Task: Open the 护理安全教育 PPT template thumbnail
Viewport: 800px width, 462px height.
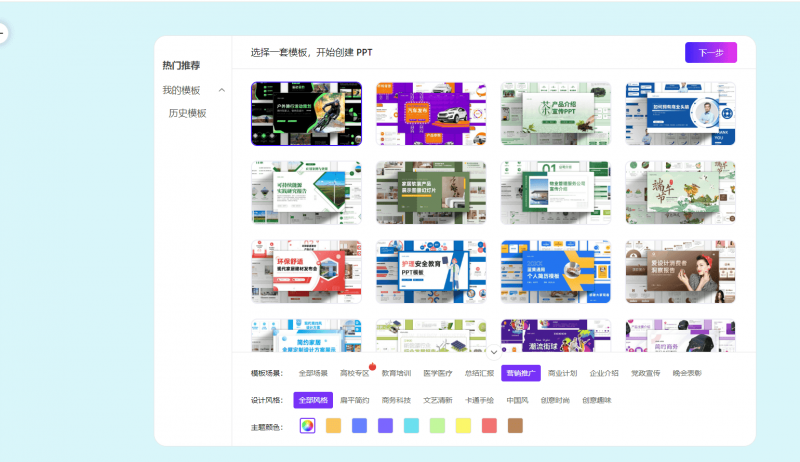Action: pyautogui.click(x=431, y=271)
